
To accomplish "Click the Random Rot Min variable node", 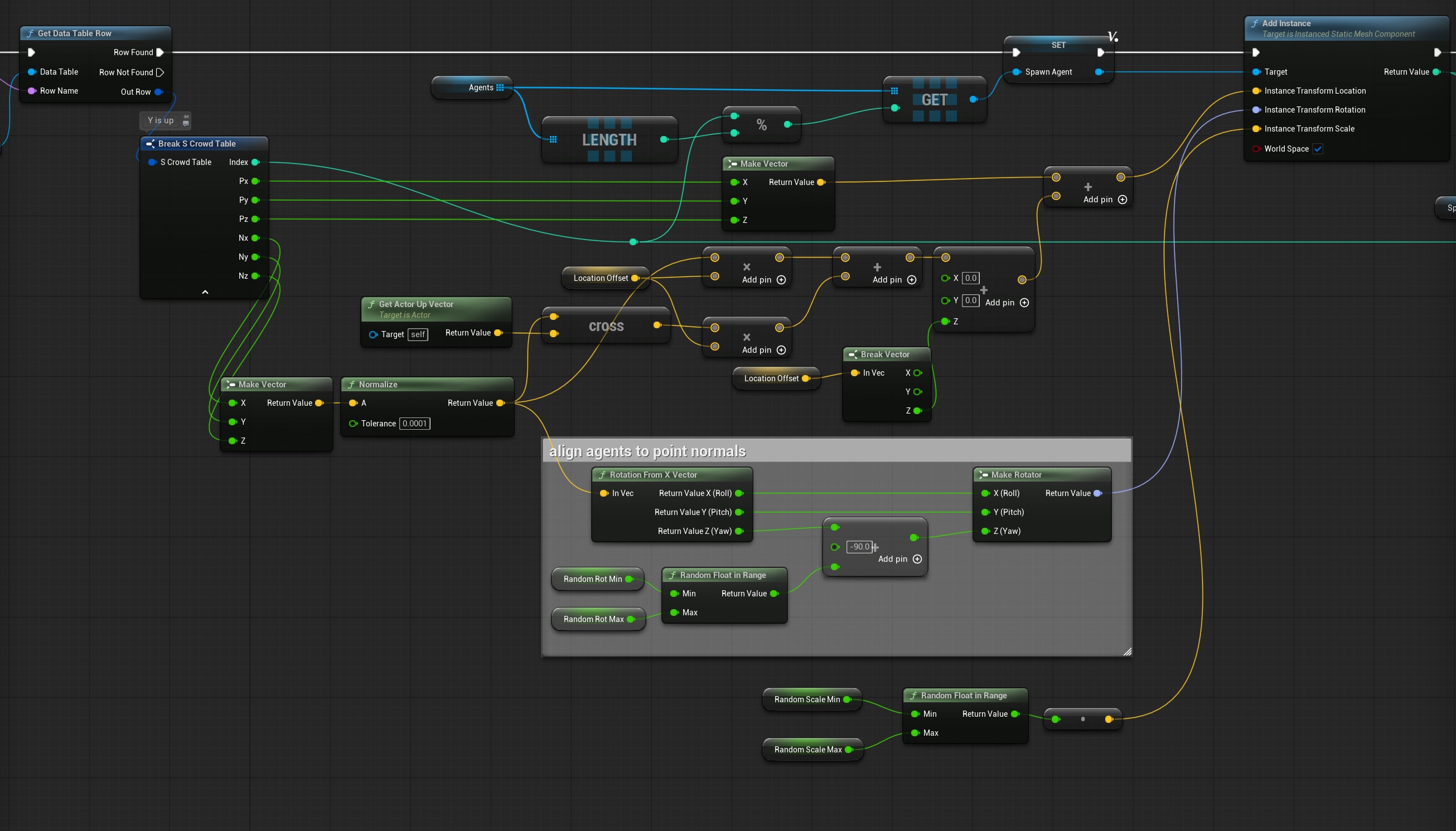I will (x=598, y=579).
